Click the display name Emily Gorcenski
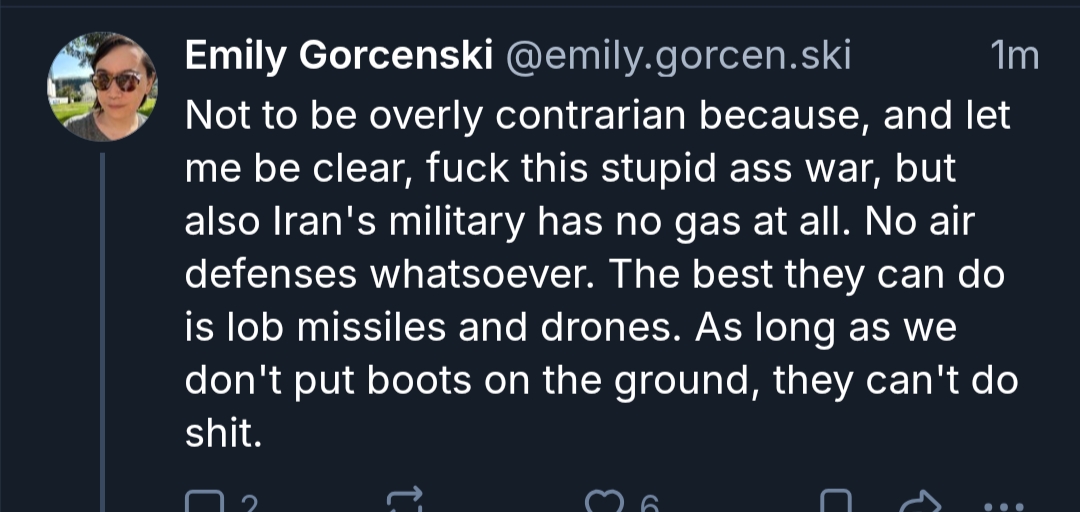 click(x=338, y=57)
